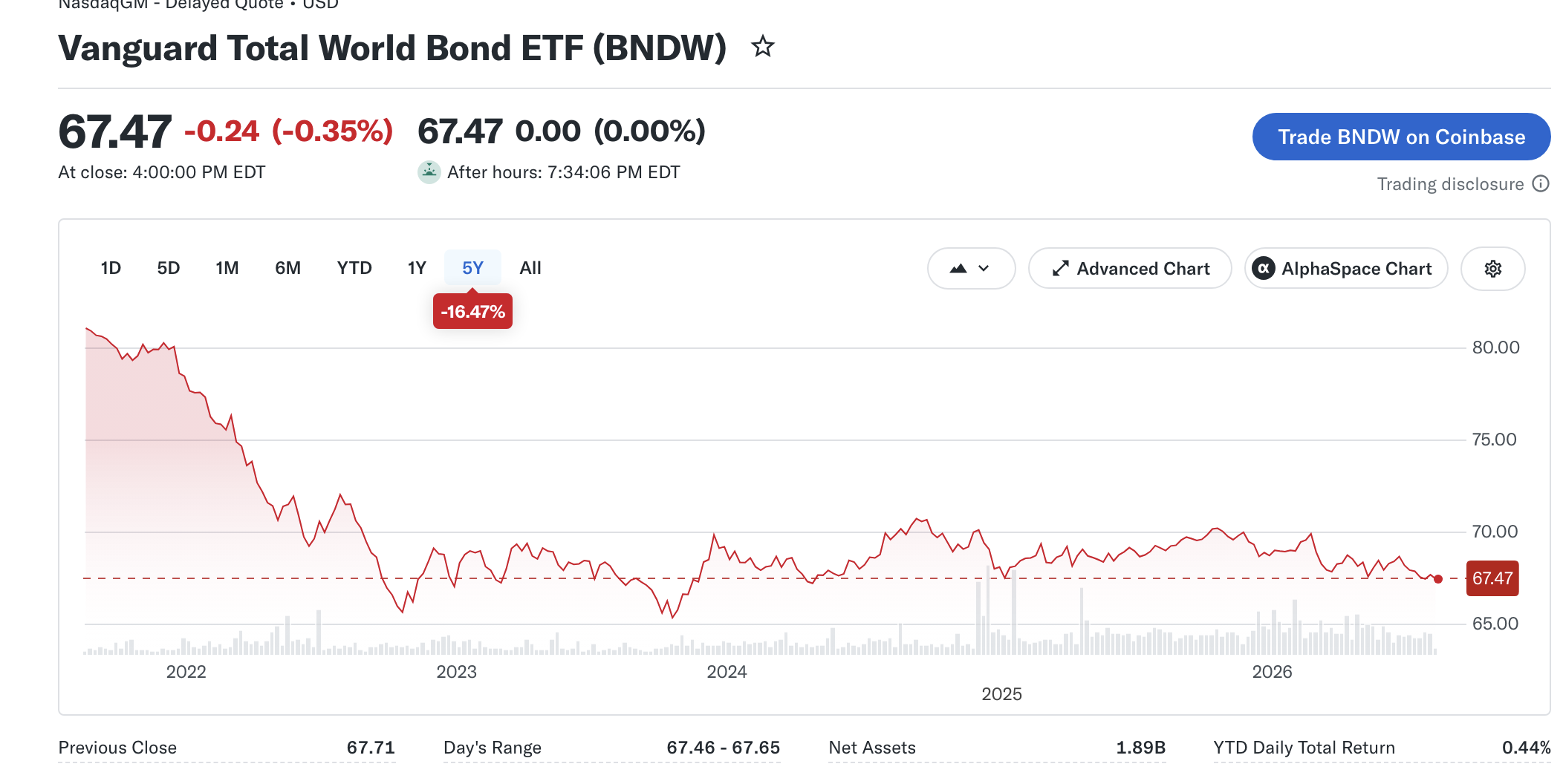Viewport: 1563px width, 784px height.
Task: Open chart settings gear
Action: (x=1492, y=269)
